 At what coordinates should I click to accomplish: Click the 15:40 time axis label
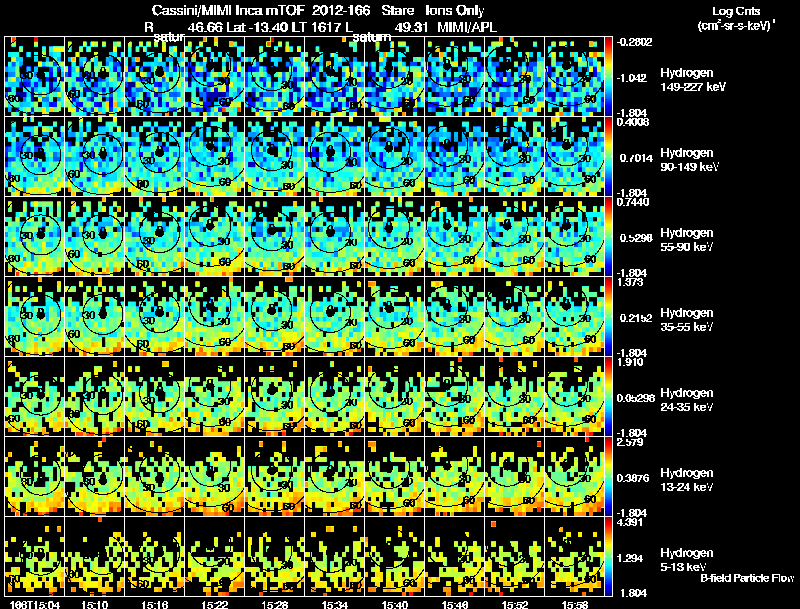click(x=395, y=605)
